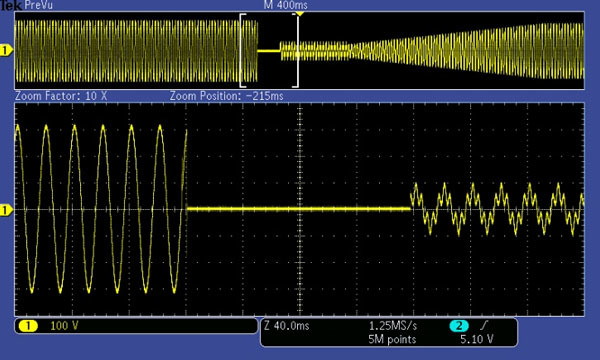Click the Tek logo in the corner
Image resolution: width=600 pixels, height=360 pixels.
(x=11, y=5)
